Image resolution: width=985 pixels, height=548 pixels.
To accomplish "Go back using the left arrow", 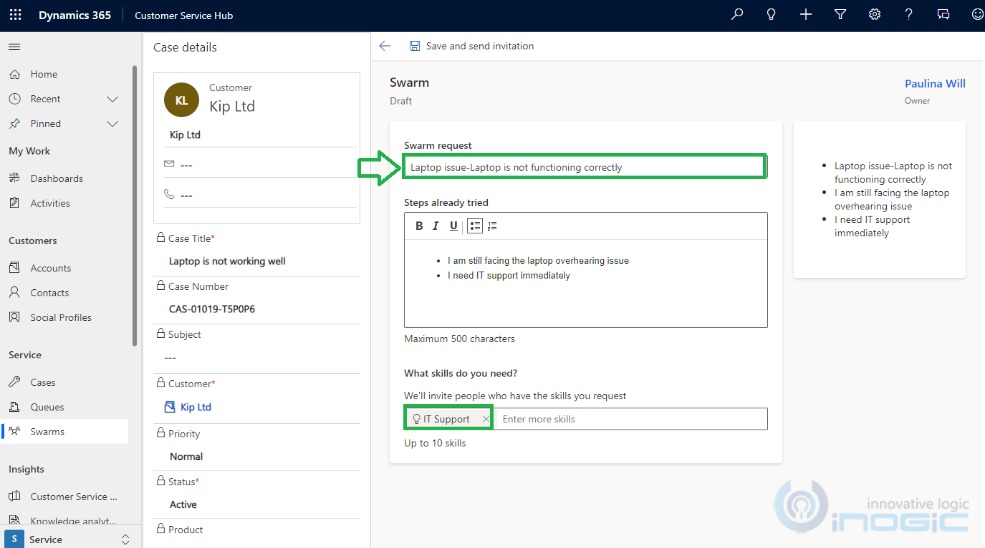I will click(385, 46).
